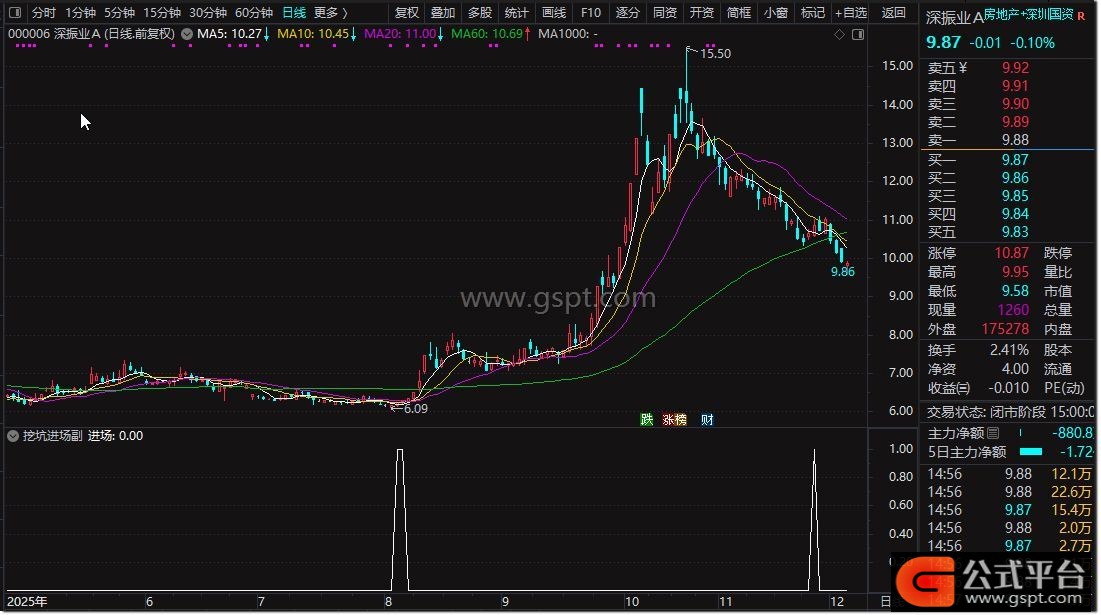Open the 更多 timeframes dropdown
Viewport: 1101px width, 615px height.
point(330,13)
